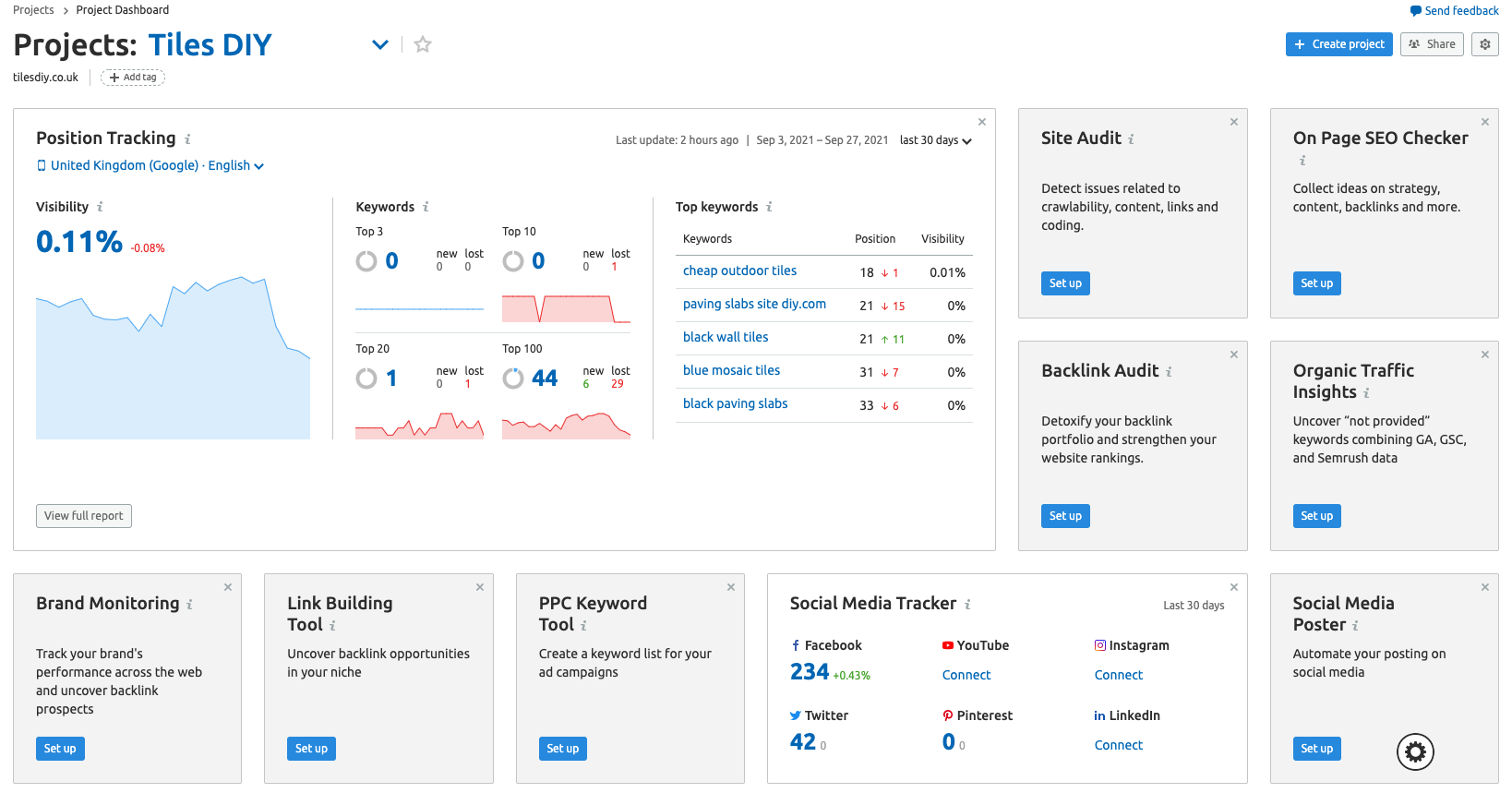Image resolution: width=1512 pixels, height=793 pixels.
Task: Click Send feedback link
Action: tap(1455, 11)
